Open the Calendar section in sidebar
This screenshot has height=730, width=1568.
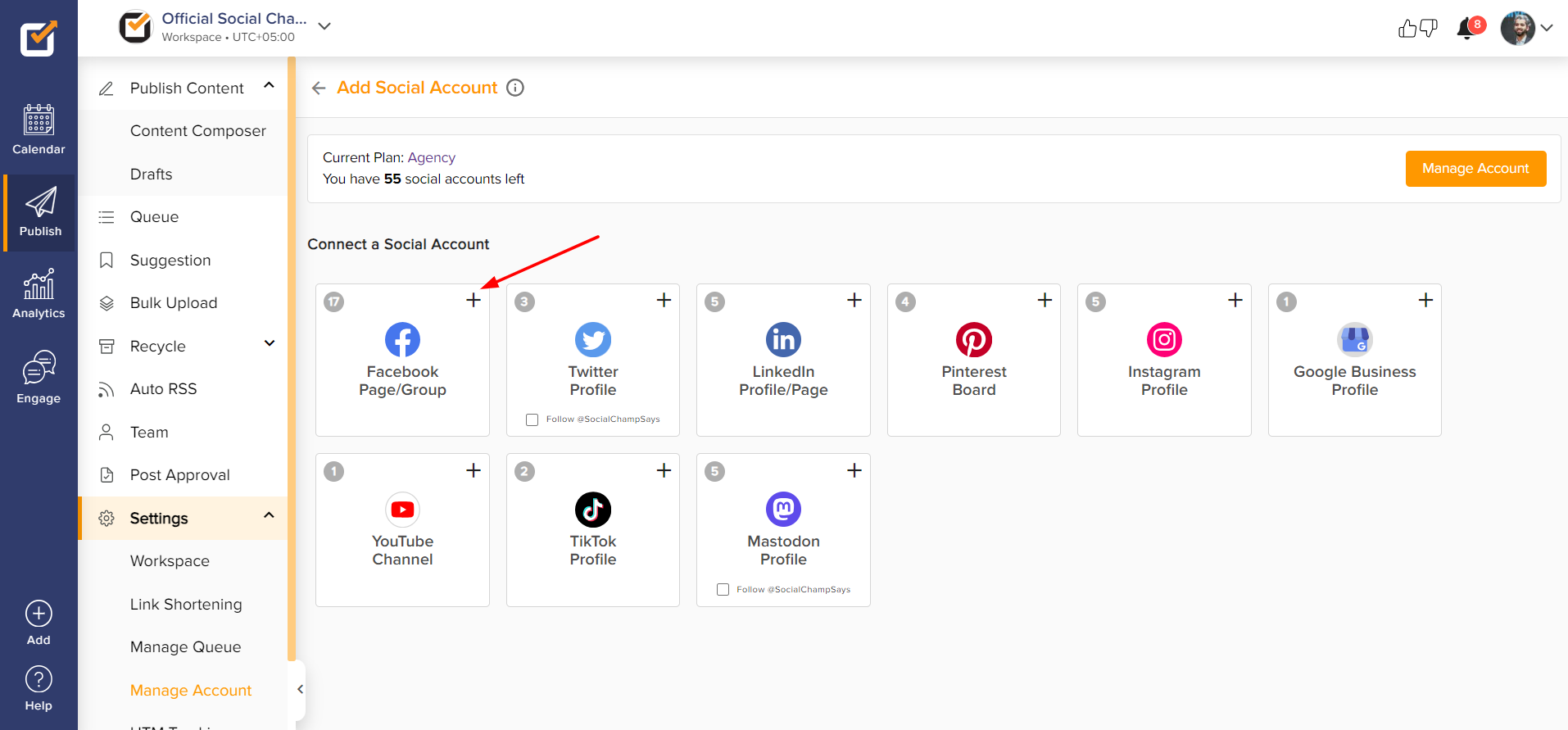click(39, 129)
